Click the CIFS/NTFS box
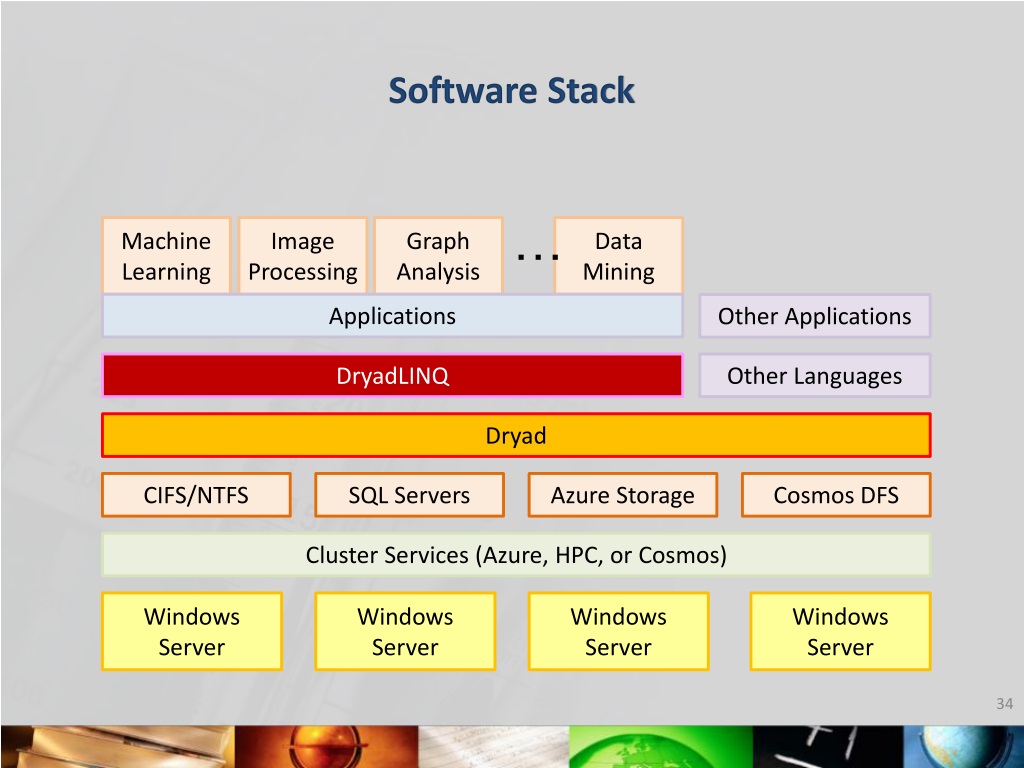 tap(196, 495)
